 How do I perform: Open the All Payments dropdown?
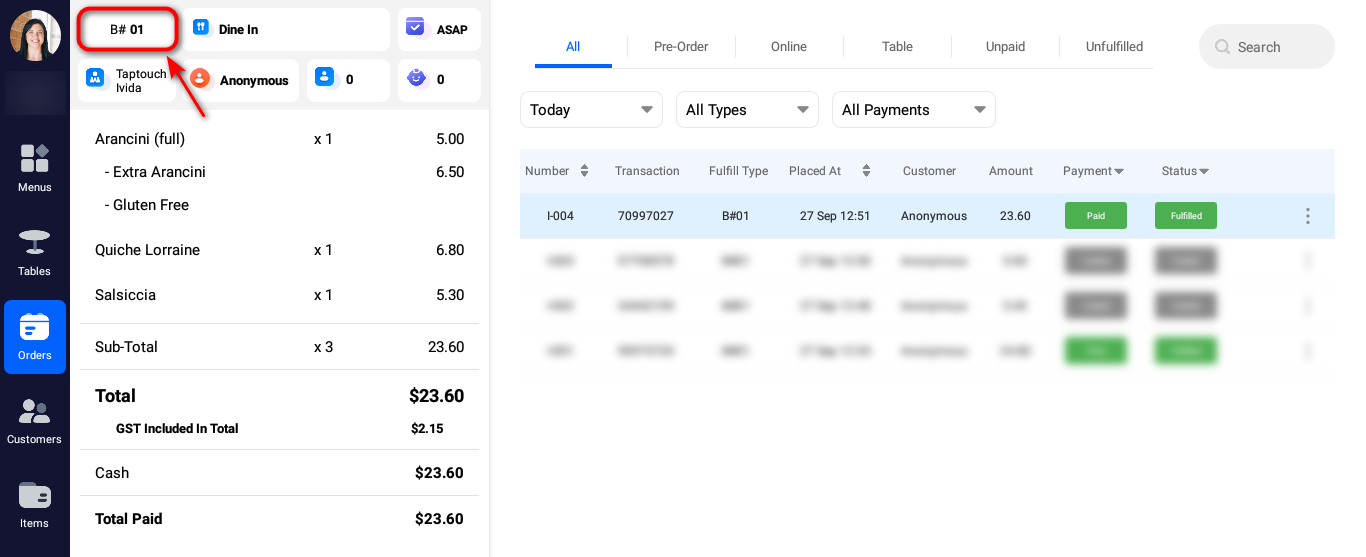[x=913, y=110]
